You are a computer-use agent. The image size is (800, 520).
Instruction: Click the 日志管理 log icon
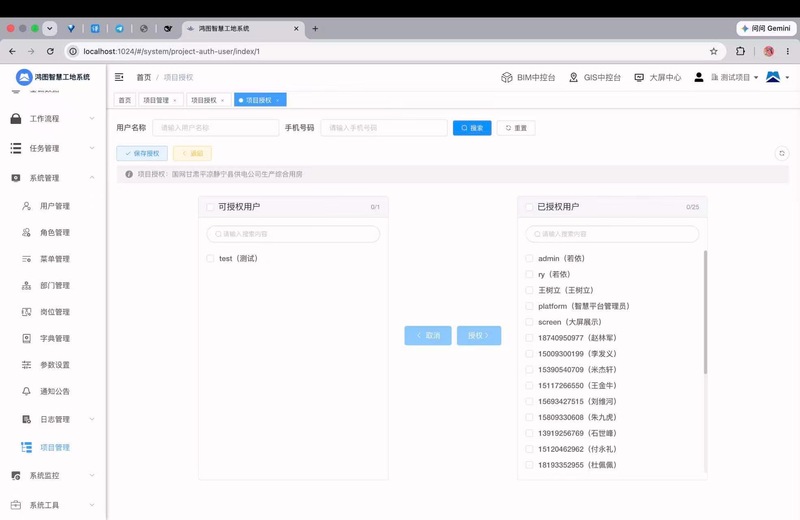[x=27, y=419]
